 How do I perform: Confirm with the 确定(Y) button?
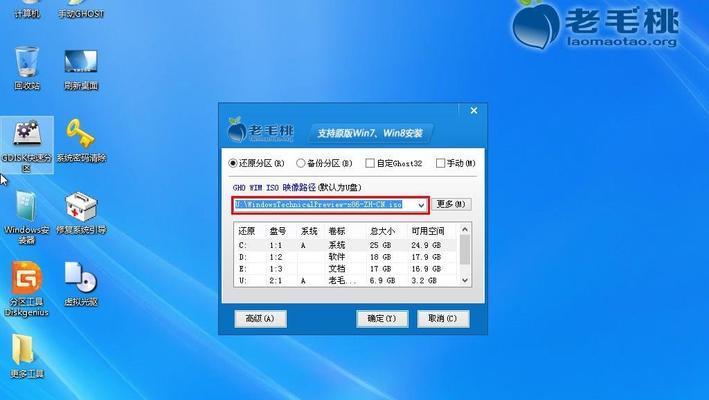[382, 319]
